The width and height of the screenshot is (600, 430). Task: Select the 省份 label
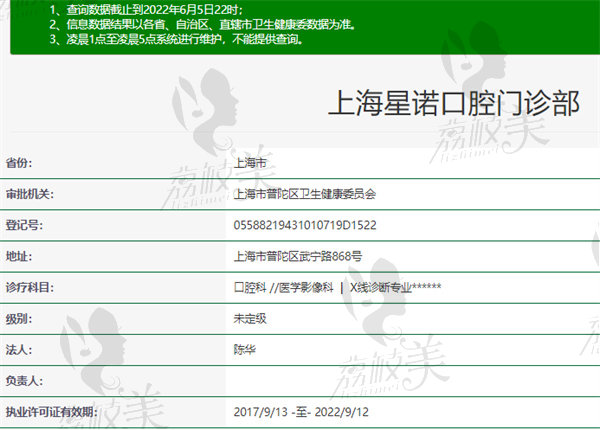click(19, 163)
